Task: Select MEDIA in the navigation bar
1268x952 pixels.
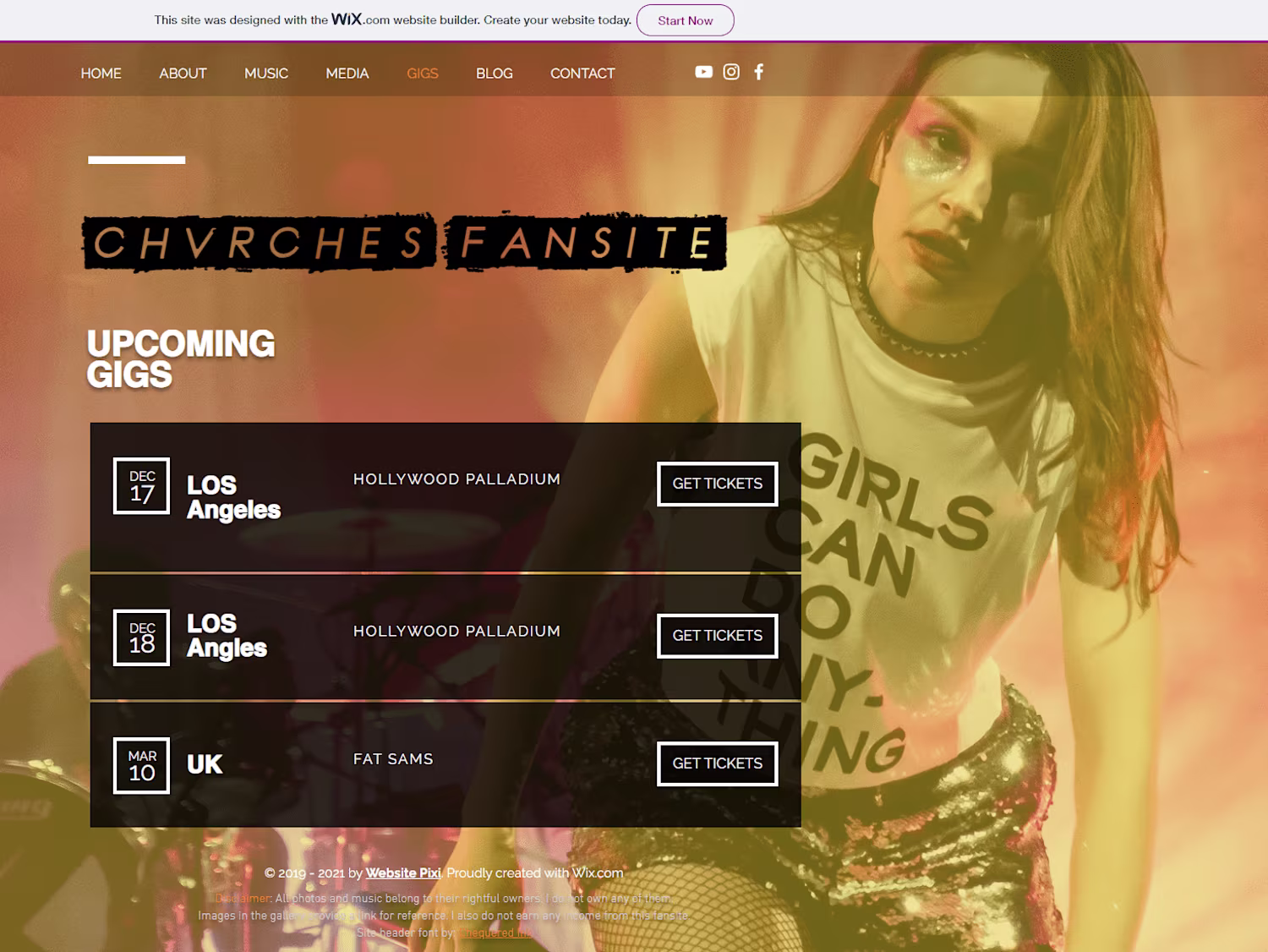Action: [347, 74]
